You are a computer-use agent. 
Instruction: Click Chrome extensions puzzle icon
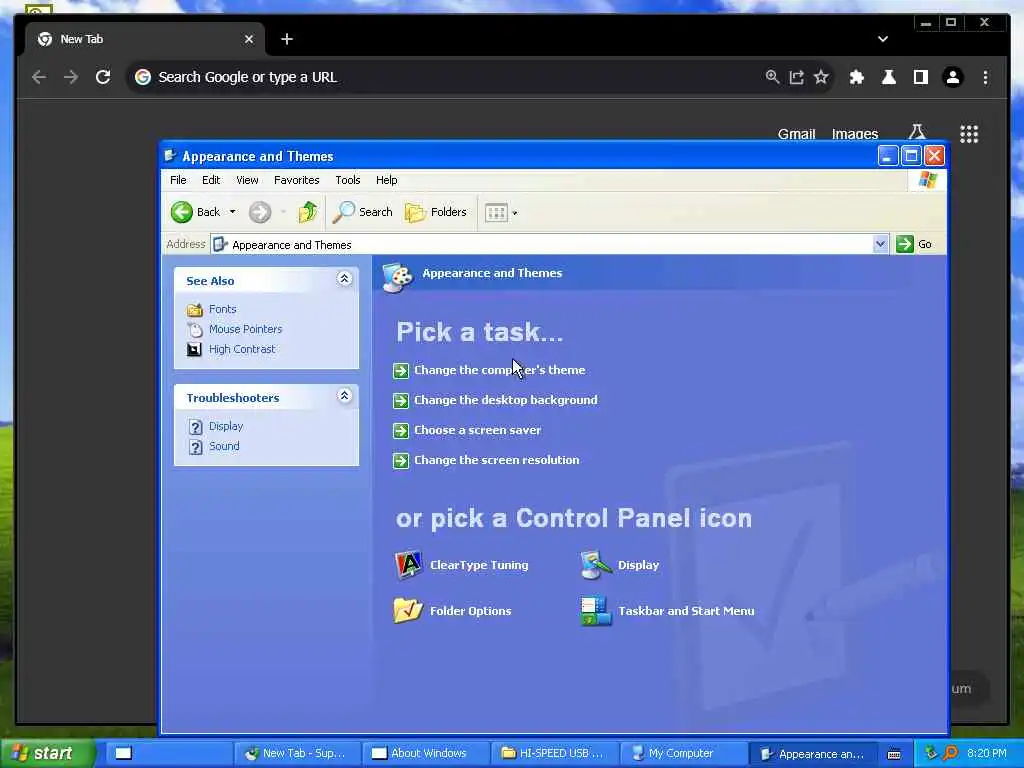point(857,77)
